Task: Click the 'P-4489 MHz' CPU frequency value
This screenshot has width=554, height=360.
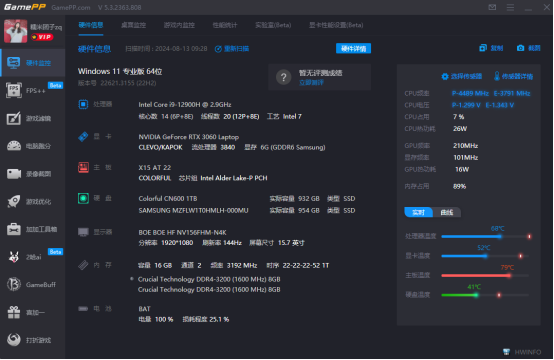Action: (x=470, y=93)
